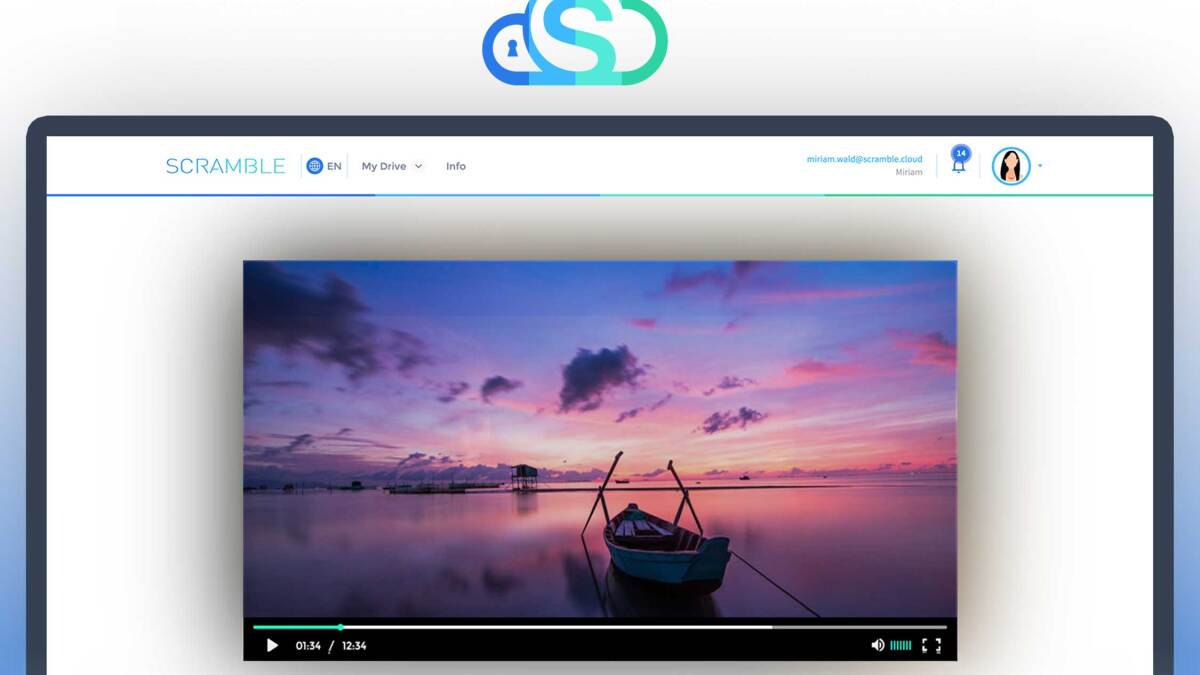Click the video frame showing the boat

tap(600, 439)
